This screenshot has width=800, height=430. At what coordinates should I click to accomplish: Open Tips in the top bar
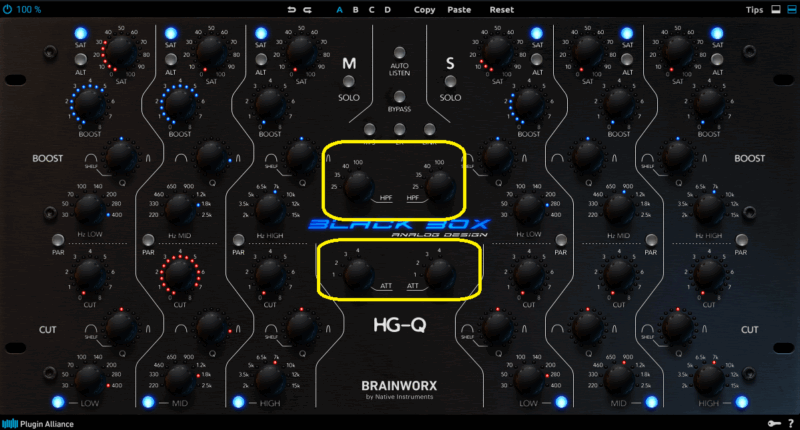754,10
